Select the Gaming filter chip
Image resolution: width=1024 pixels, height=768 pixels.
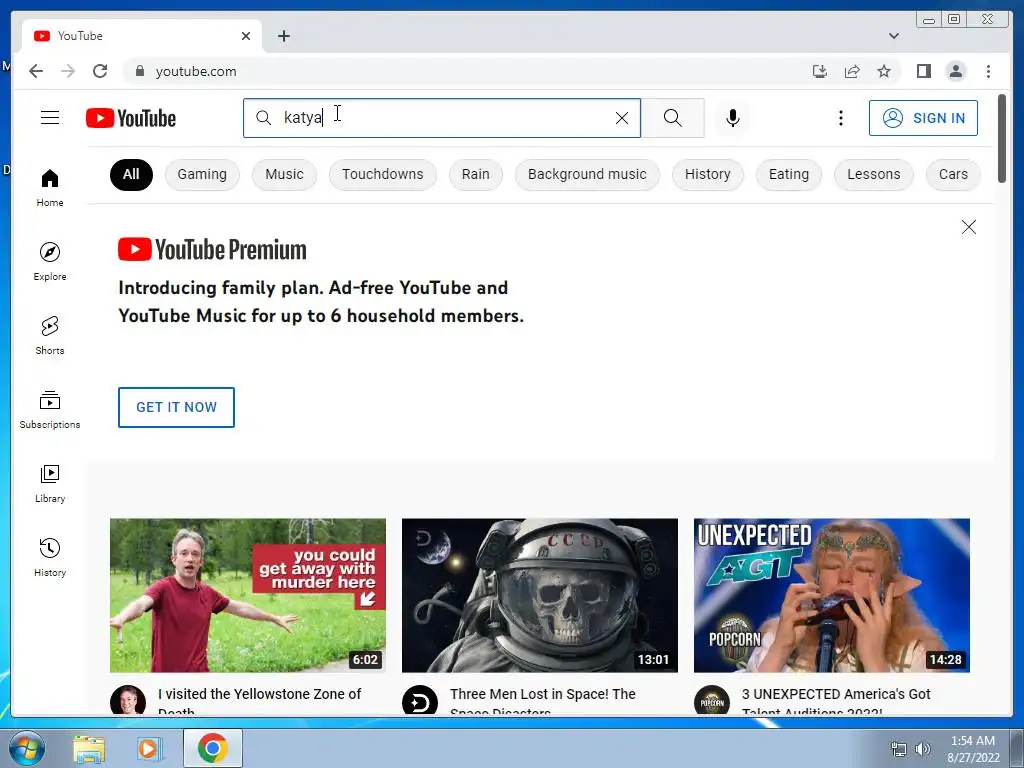tap(202, 174)
